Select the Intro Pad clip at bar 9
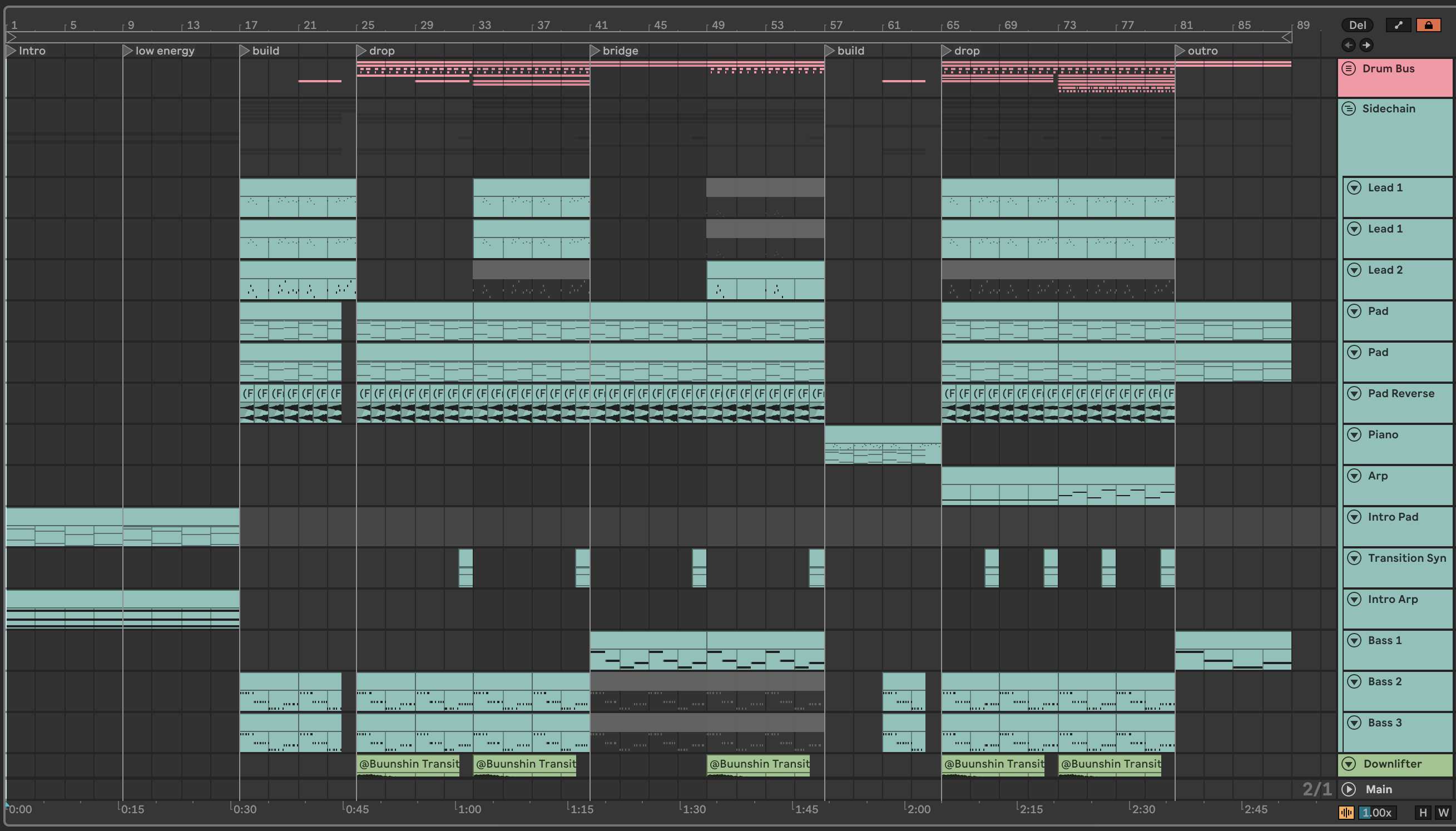The height and width of the screenshot is (831, 1456). click(x=181, y=527)
